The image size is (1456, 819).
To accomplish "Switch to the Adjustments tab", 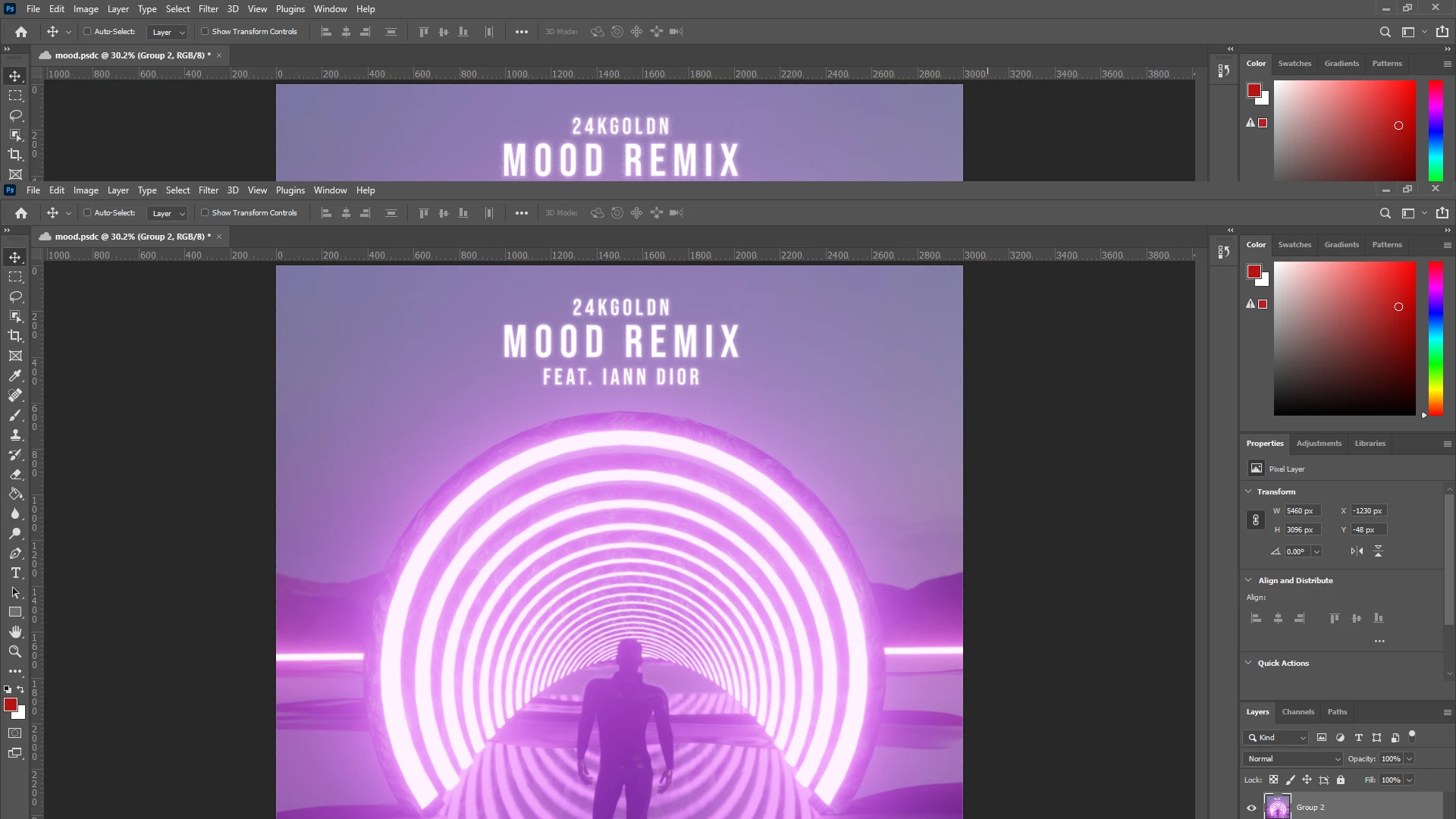I will [x=1318, y=444].
